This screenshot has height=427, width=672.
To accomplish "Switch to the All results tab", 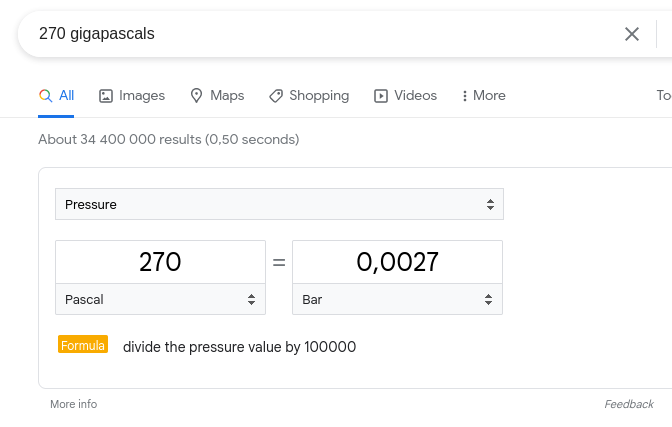I will [x=56, y=96].
